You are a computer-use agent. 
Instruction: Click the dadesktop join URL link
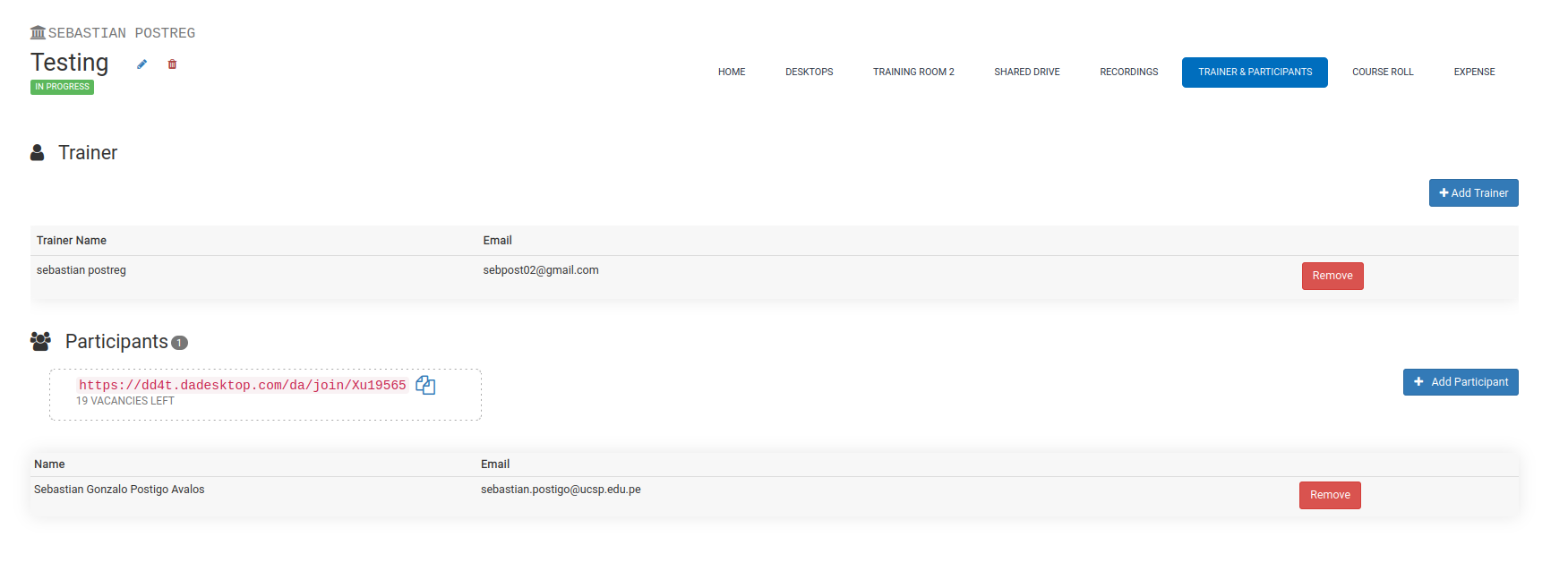[x=242, y=386]
